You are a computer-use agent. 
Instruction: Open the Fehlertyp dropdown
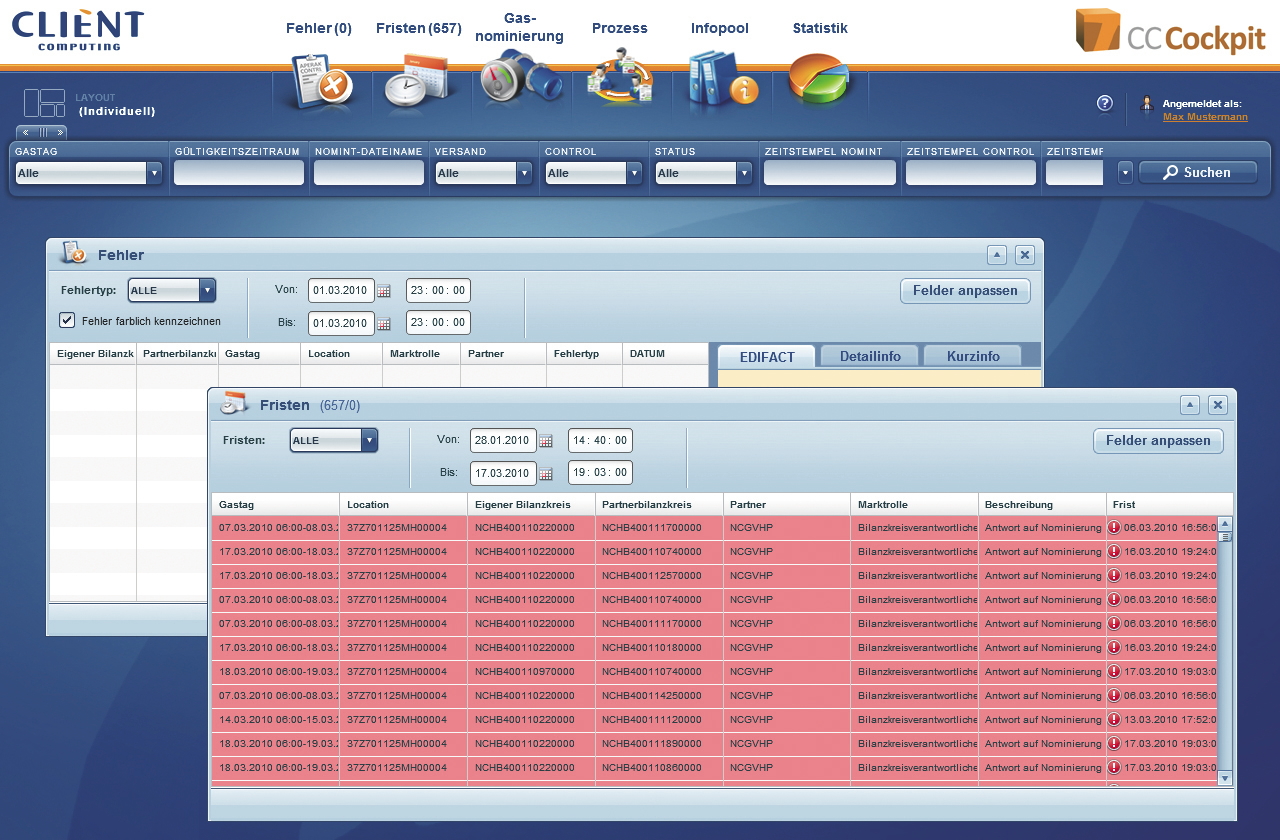207,291
